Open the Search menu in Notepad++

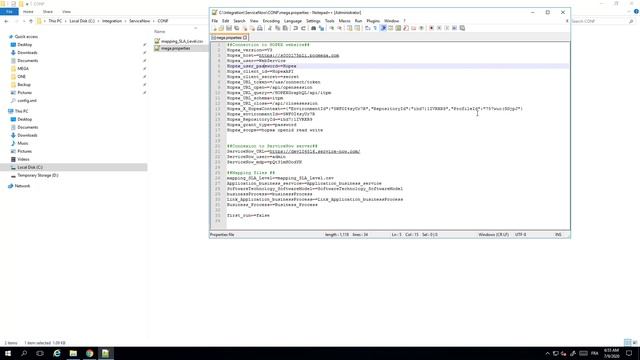pyautogui.click(x=240, y=21)
